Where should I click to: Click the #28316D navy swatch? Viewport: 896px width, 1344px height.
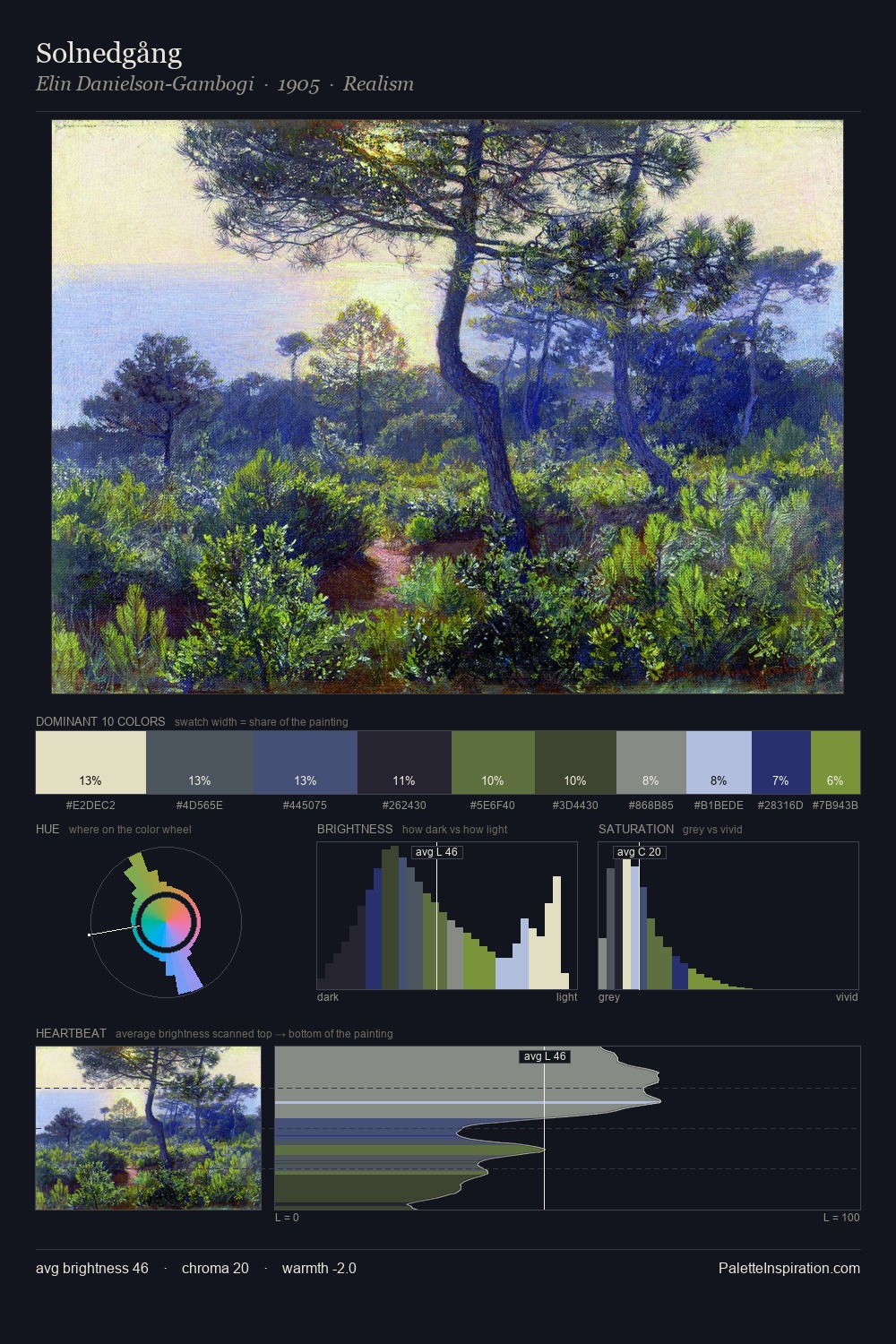coord(781,762)
